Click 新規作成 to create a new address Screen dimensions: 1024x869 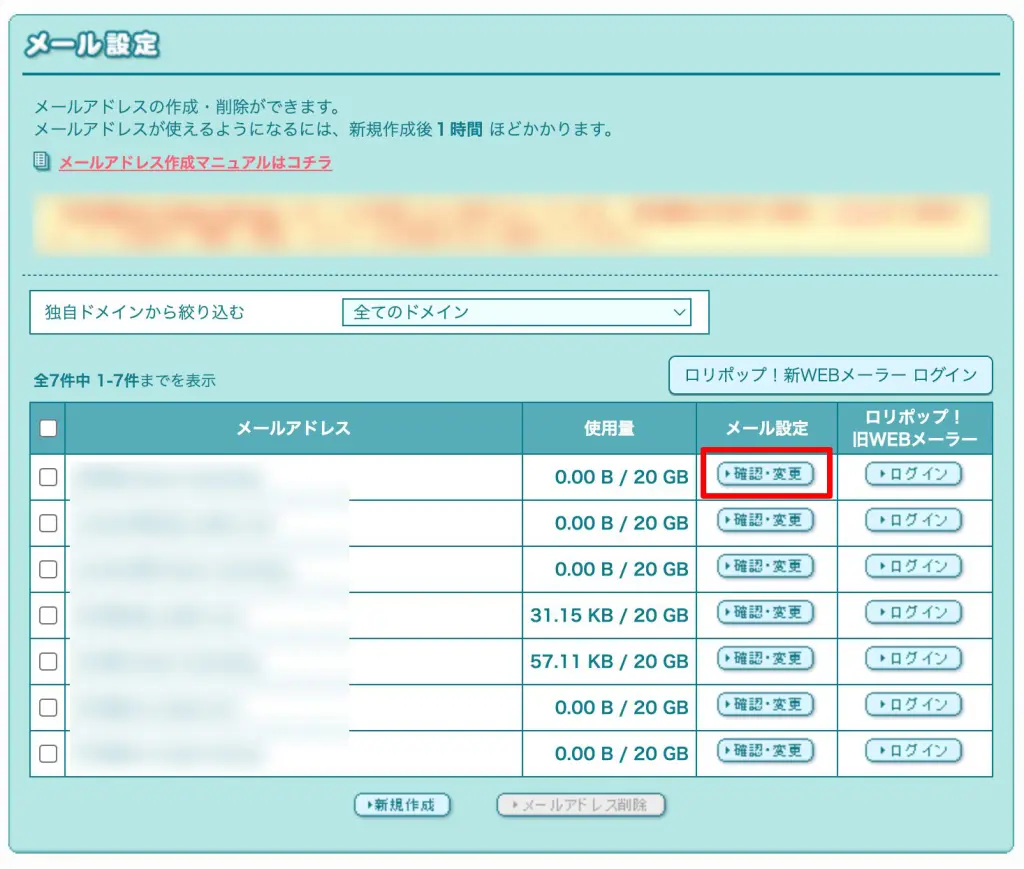402,804
